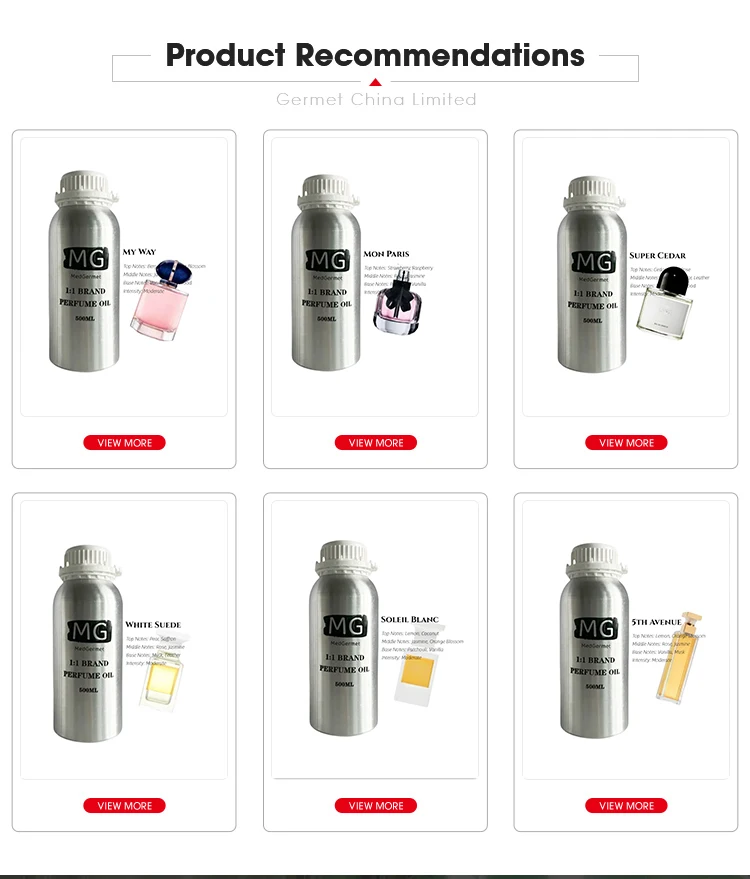Click the black-capped Super Cedar bottle

tap(665, 304)
